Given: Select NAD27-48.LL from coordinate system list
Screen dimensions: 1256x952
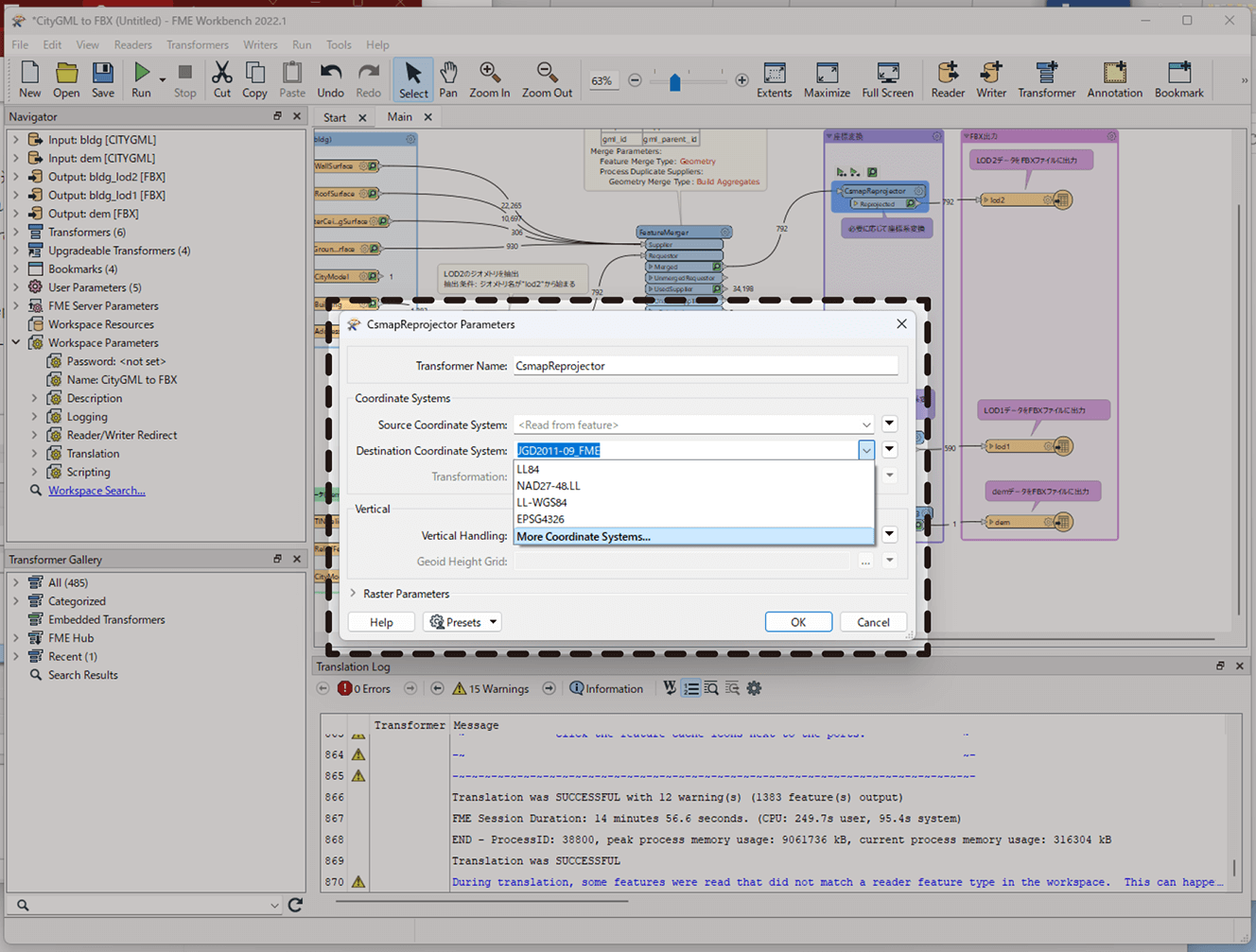Looking at the screenshot, I should [694, 486].
